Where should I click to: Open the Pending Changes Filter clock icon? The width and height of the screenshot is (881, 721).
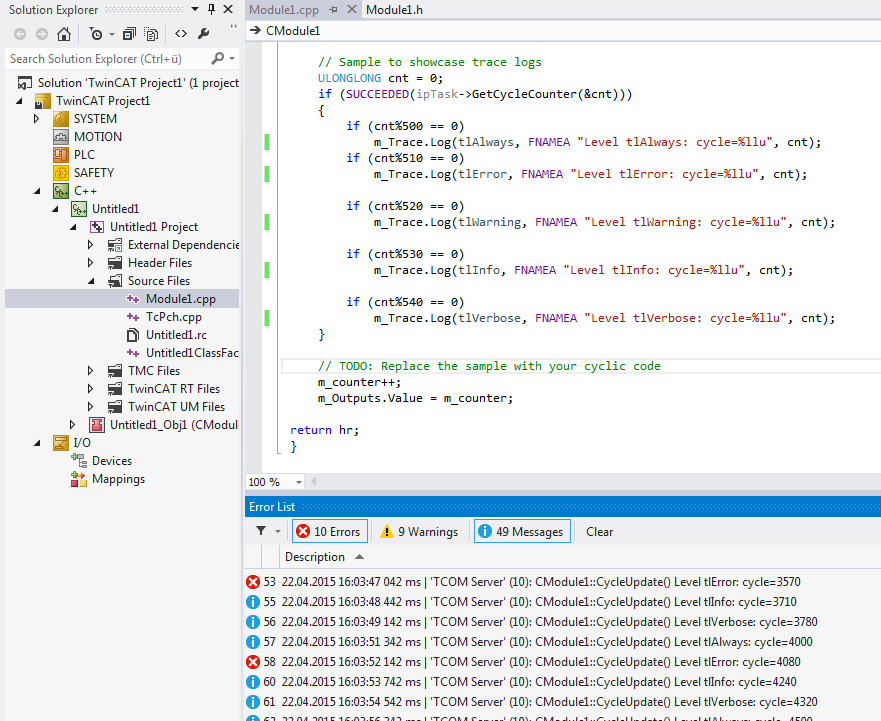tap(97, 34)
